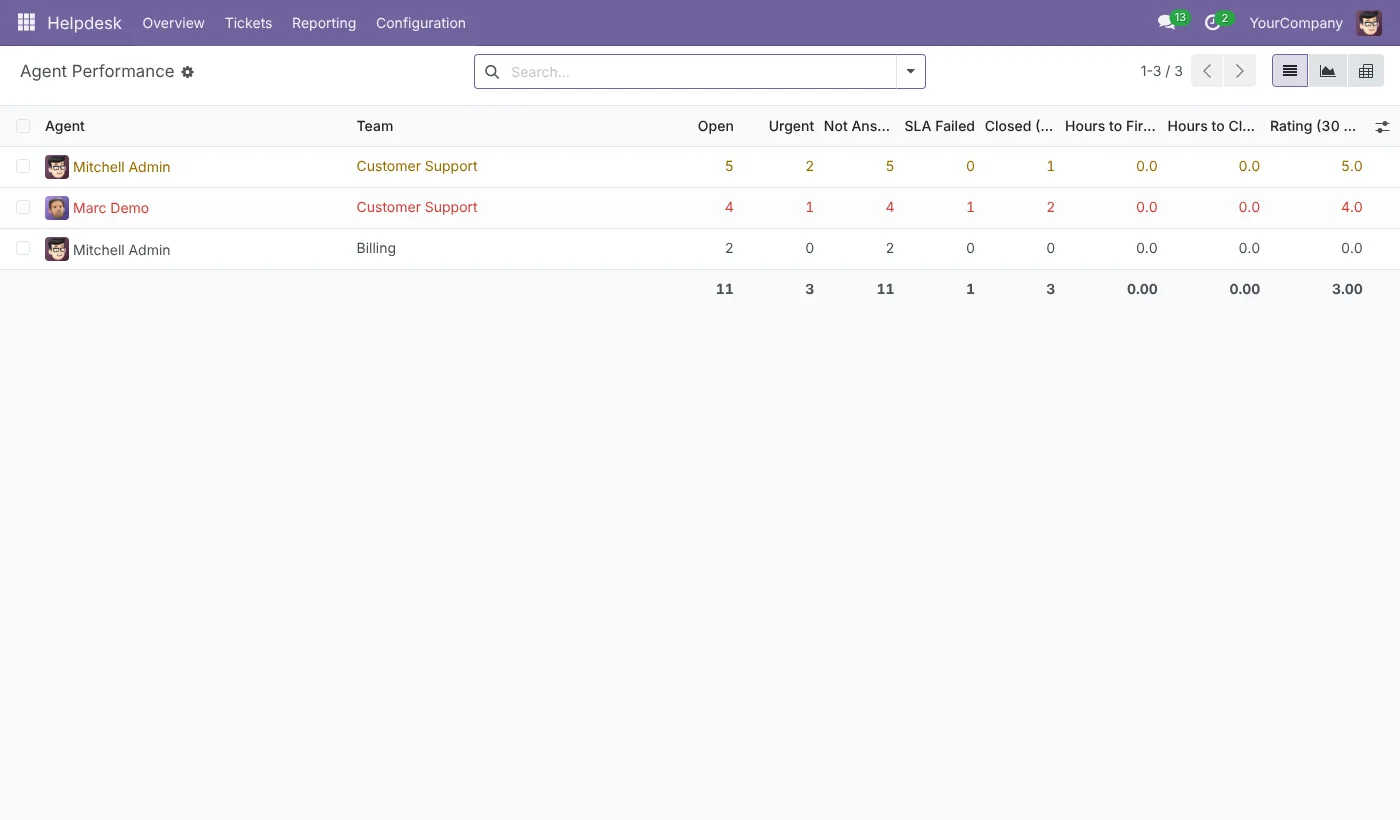Click the 4.0 rating value

(x=1351, y=207)
